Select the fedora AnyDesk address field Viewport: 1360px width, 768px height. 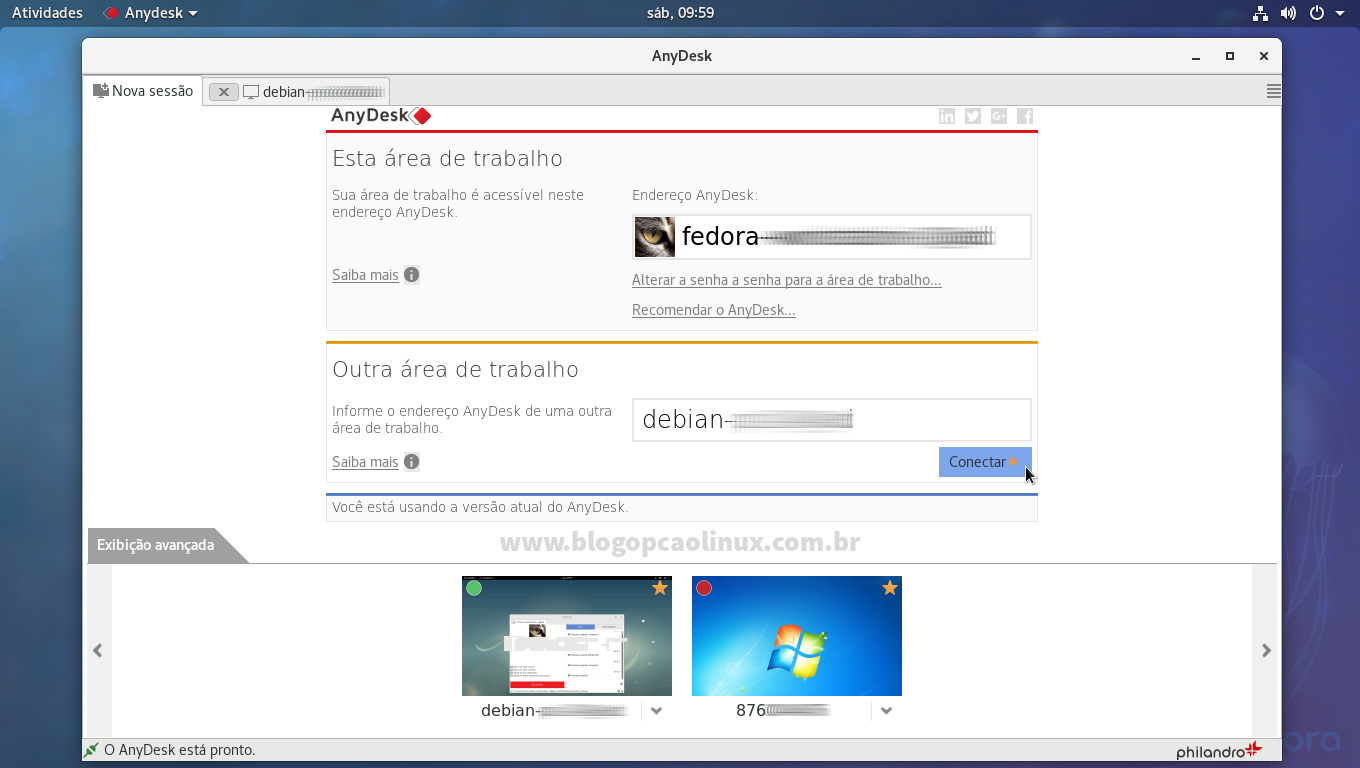click(832, 237)
